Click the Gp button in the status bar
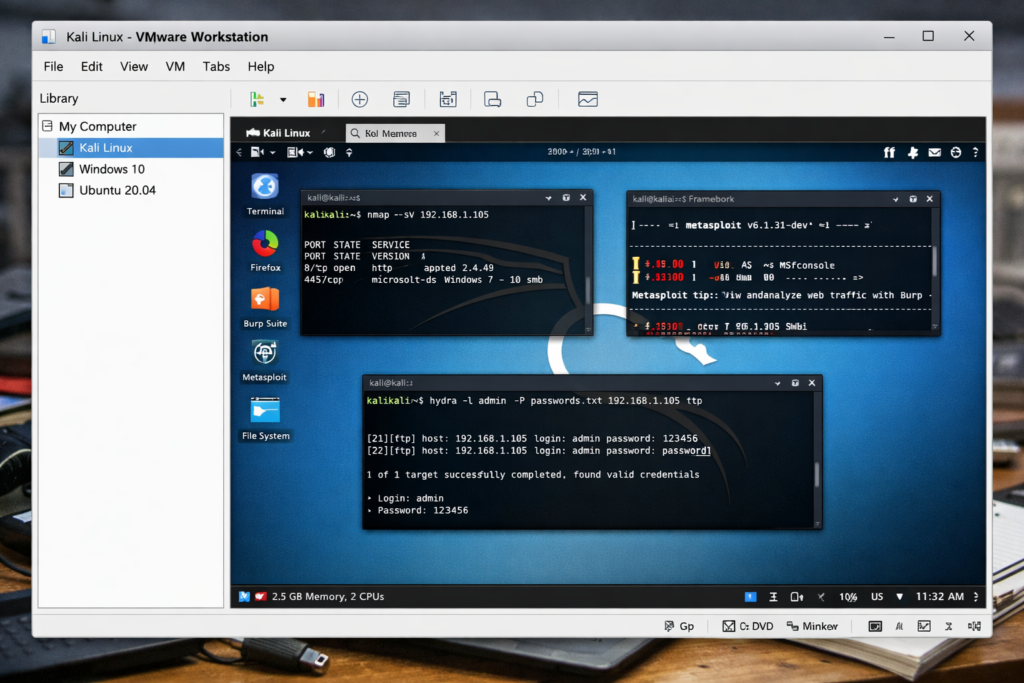 coord(680,625)
